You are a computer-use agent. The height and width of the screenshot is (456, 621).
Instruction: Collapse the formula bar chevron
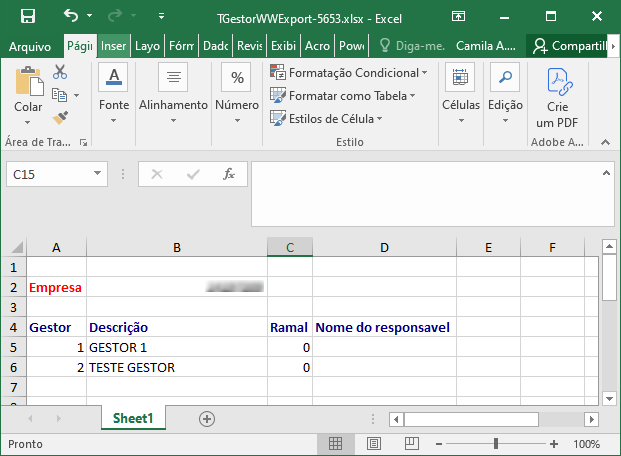[606, 173]
